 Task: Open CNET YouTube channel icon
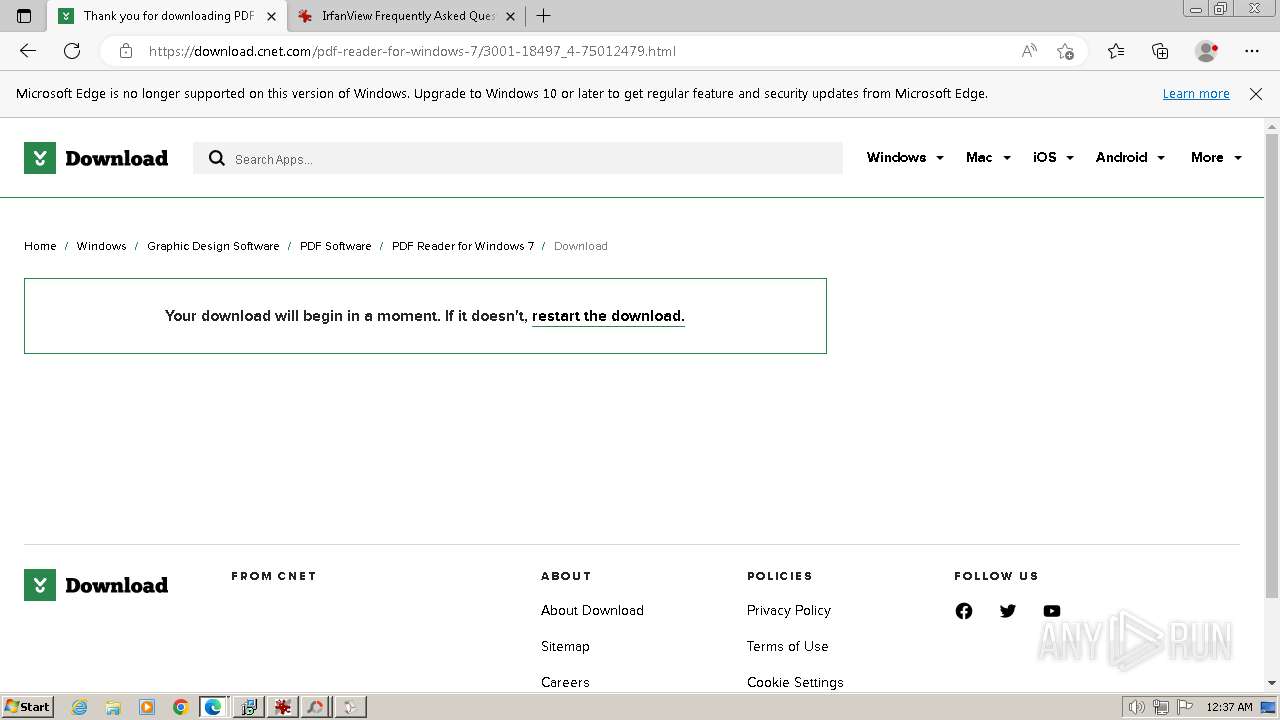[x=1052, y=611]
